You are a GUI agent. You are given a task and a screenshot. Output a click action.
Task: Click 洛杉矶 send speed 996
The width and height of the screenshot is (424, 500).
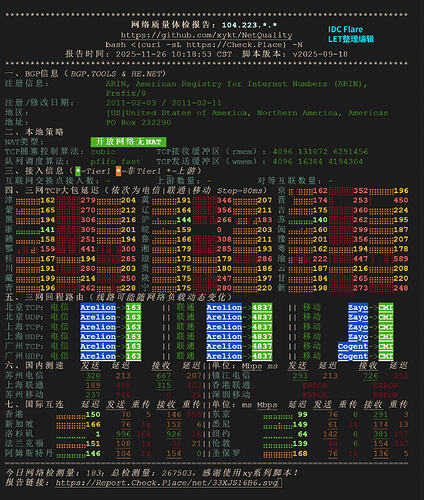pyautogui.click(x=123, y=434)
